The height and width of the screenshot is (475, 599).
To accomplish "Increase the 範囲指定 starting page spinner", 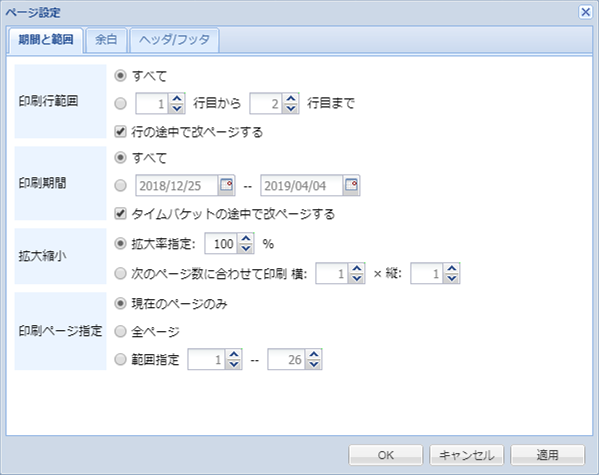I will [234, 355].
